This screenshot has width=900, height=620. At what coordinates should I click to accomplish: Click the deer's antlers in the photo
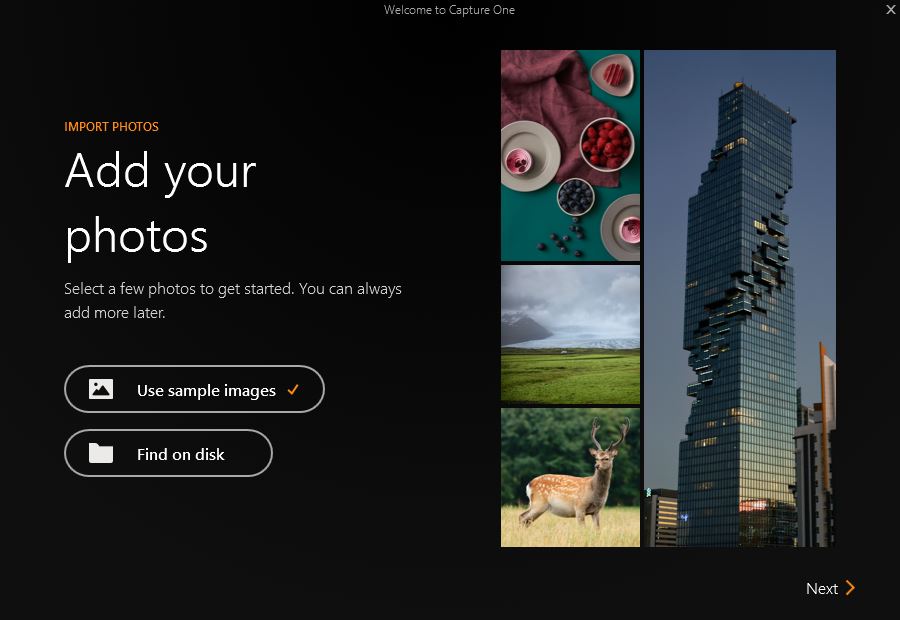(609, 434)
